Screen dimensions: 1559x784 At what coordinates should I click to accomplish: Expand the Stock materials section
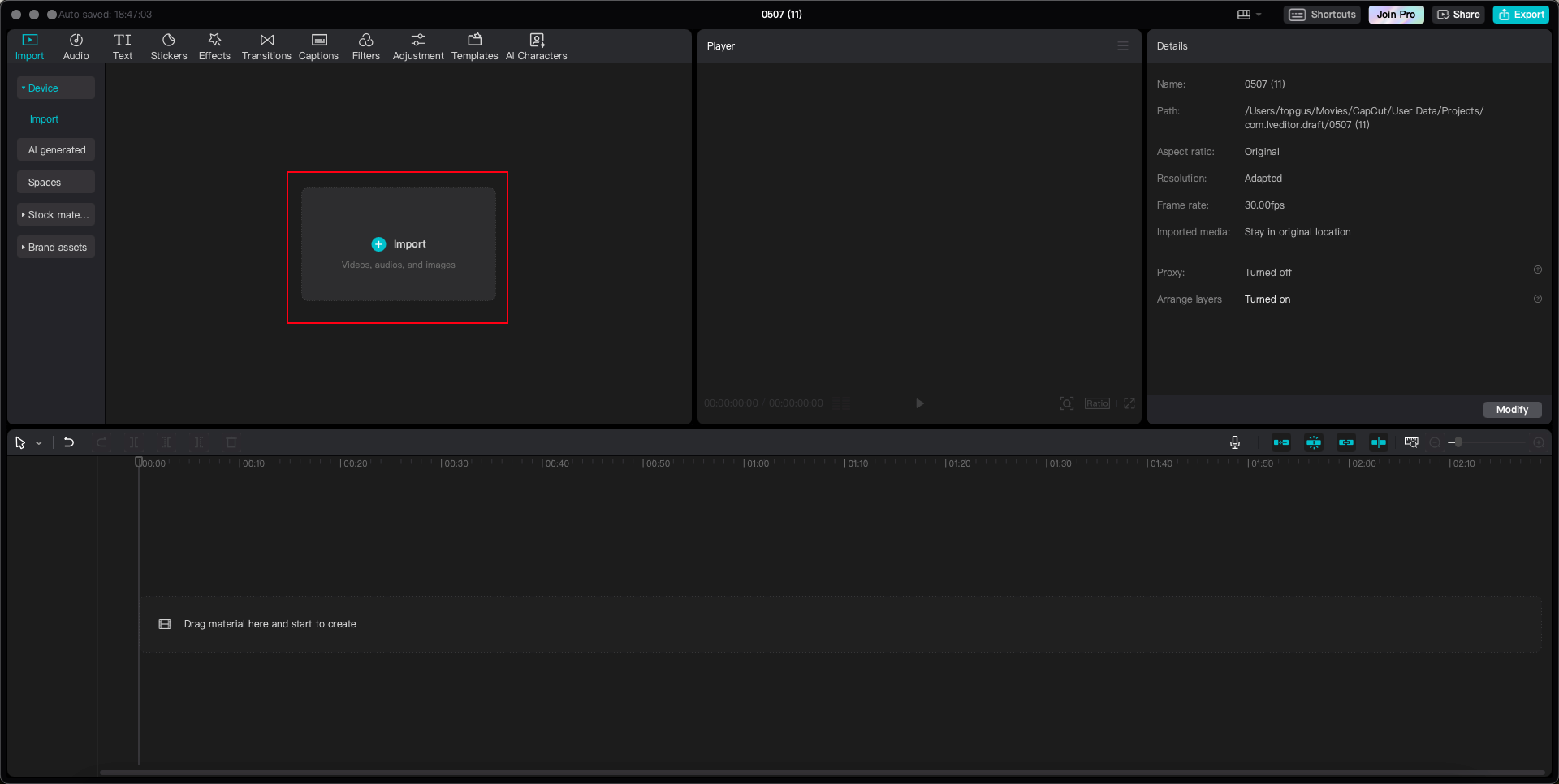(56, 214)
